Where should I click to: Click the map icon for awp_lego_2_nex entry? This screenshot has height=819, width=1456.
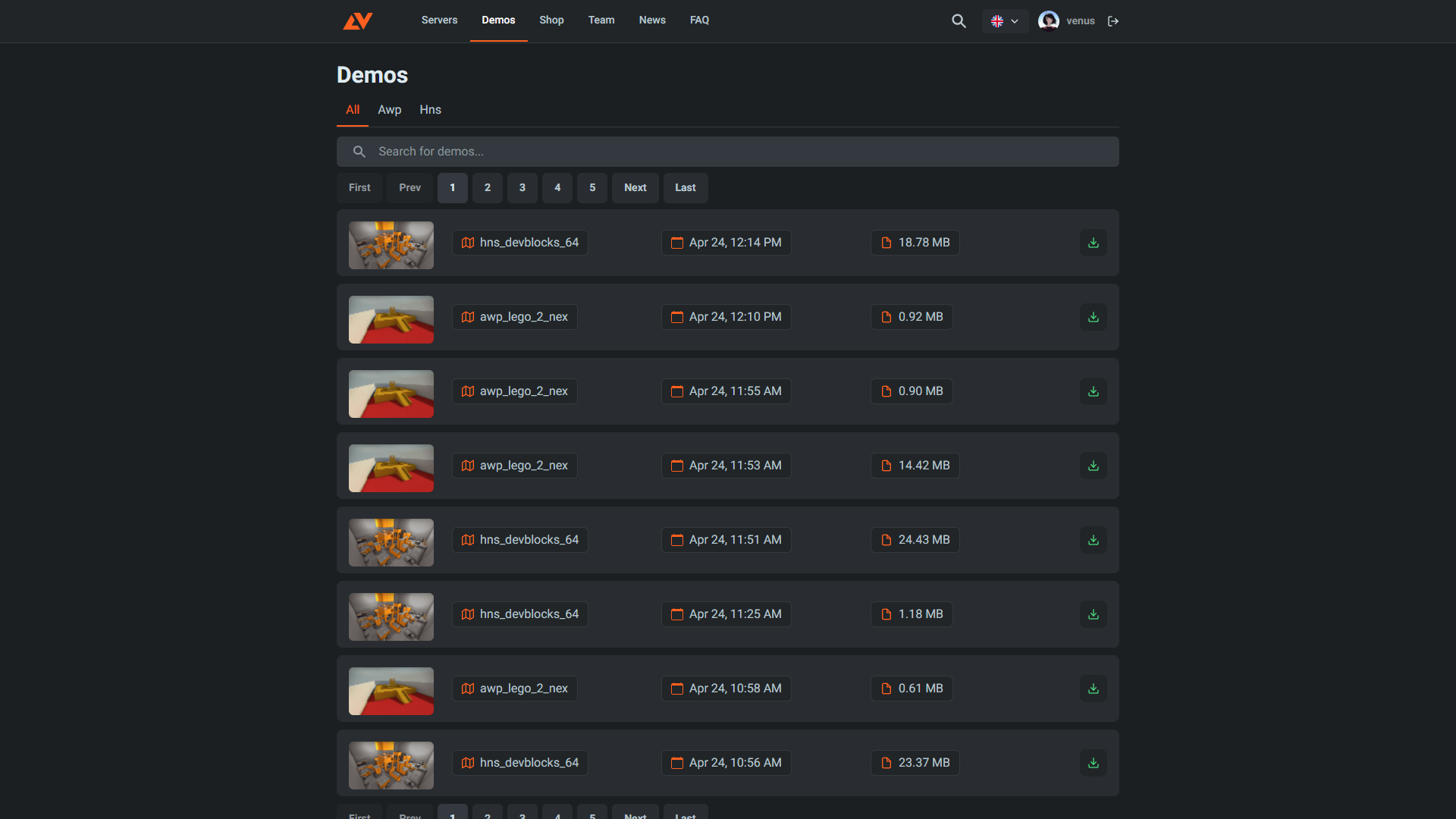point(467,316)
